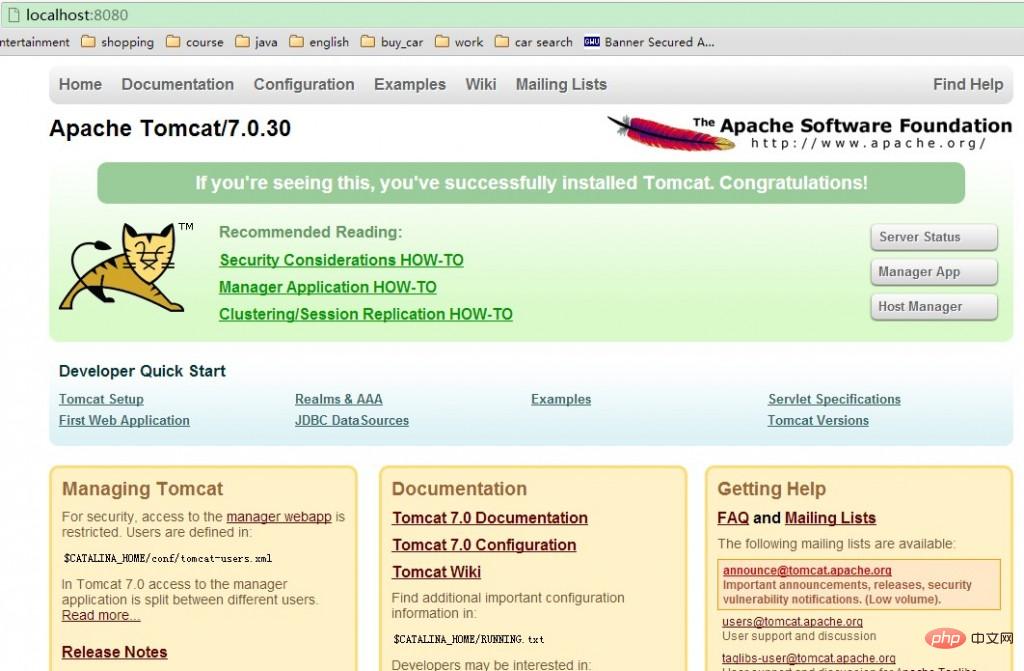
Task: Open Clustering/Session Replication HOW-TO link
Action: [x=366, y=314]
